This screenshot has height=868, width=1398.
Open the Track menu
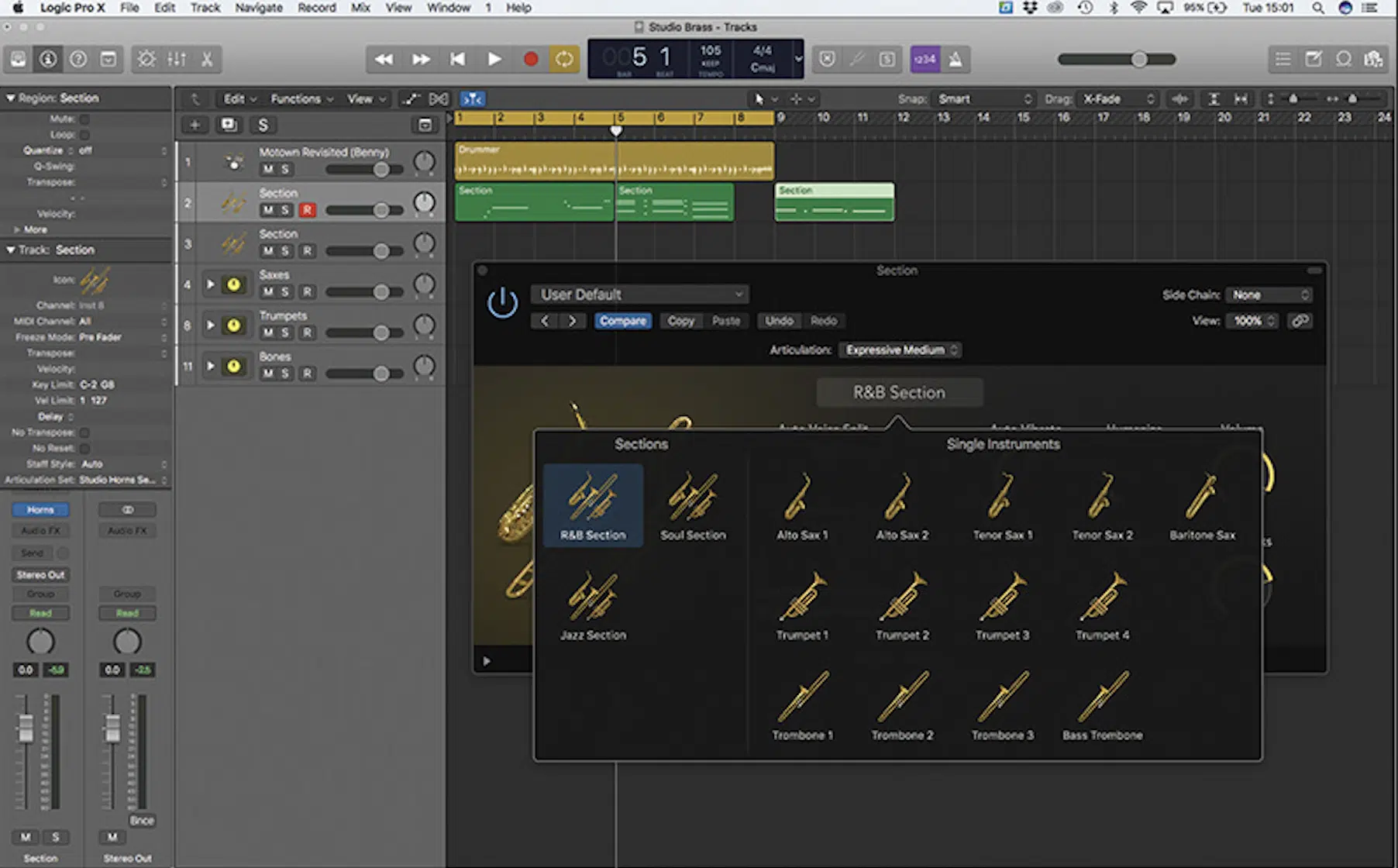[205, 8]
